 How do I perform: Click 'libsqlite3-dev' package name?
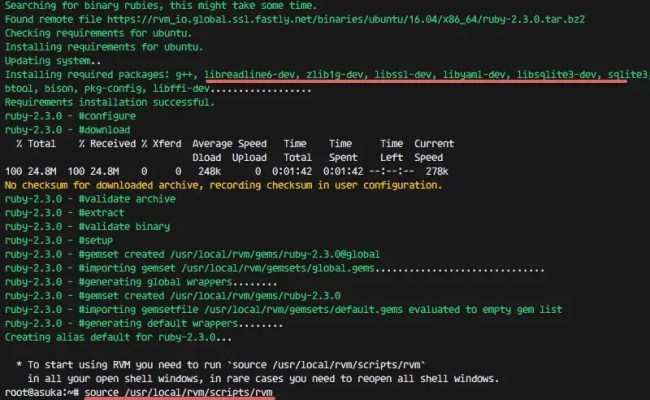[559, 75]
